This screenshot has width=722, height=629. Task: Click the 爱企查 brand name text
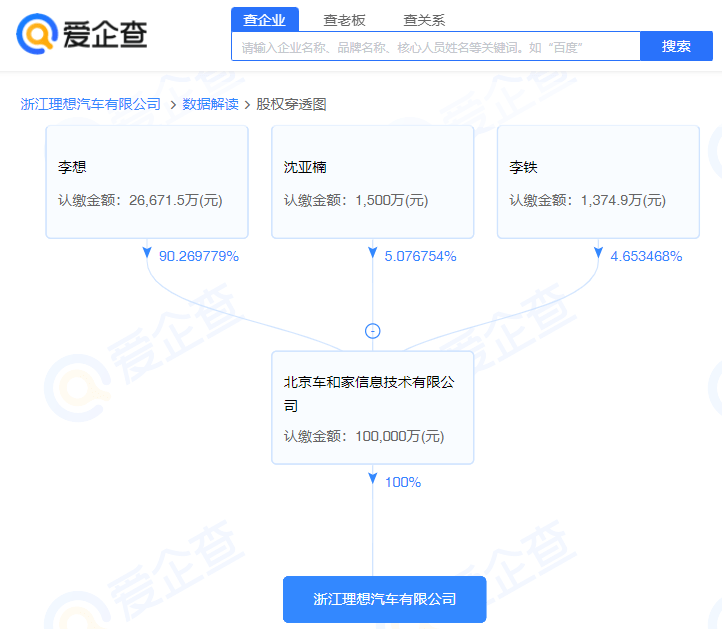point(105,35)
